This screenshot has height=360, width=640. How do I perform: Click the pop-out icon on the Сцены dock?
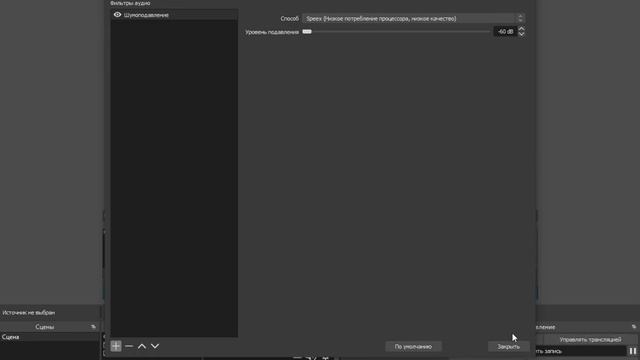tap(93, 327)
